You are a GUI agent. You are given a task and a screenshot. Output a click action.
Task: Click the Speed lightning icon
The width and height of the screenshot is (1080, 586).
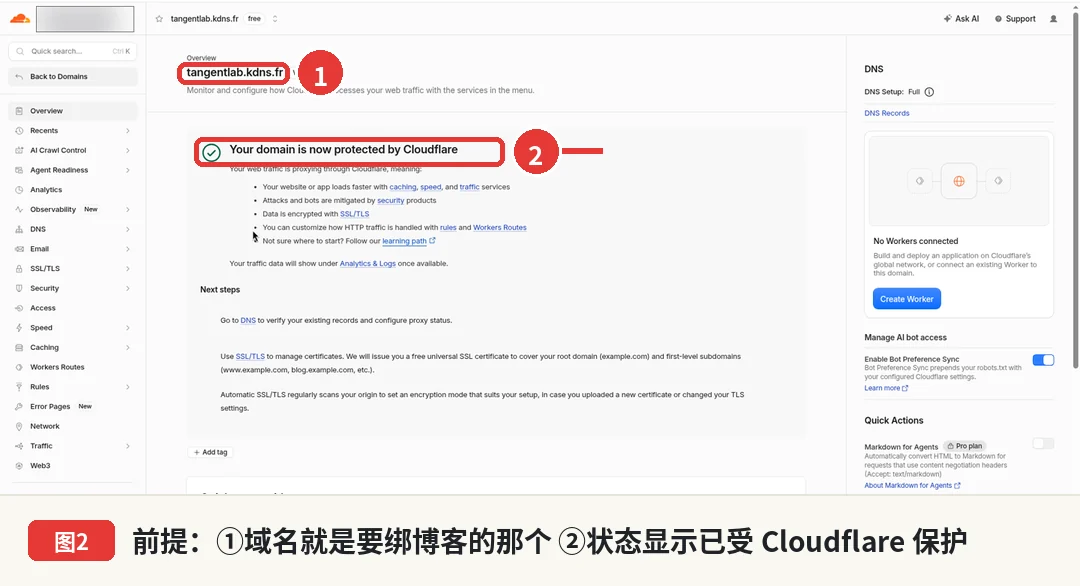click(x=19, y=328)
